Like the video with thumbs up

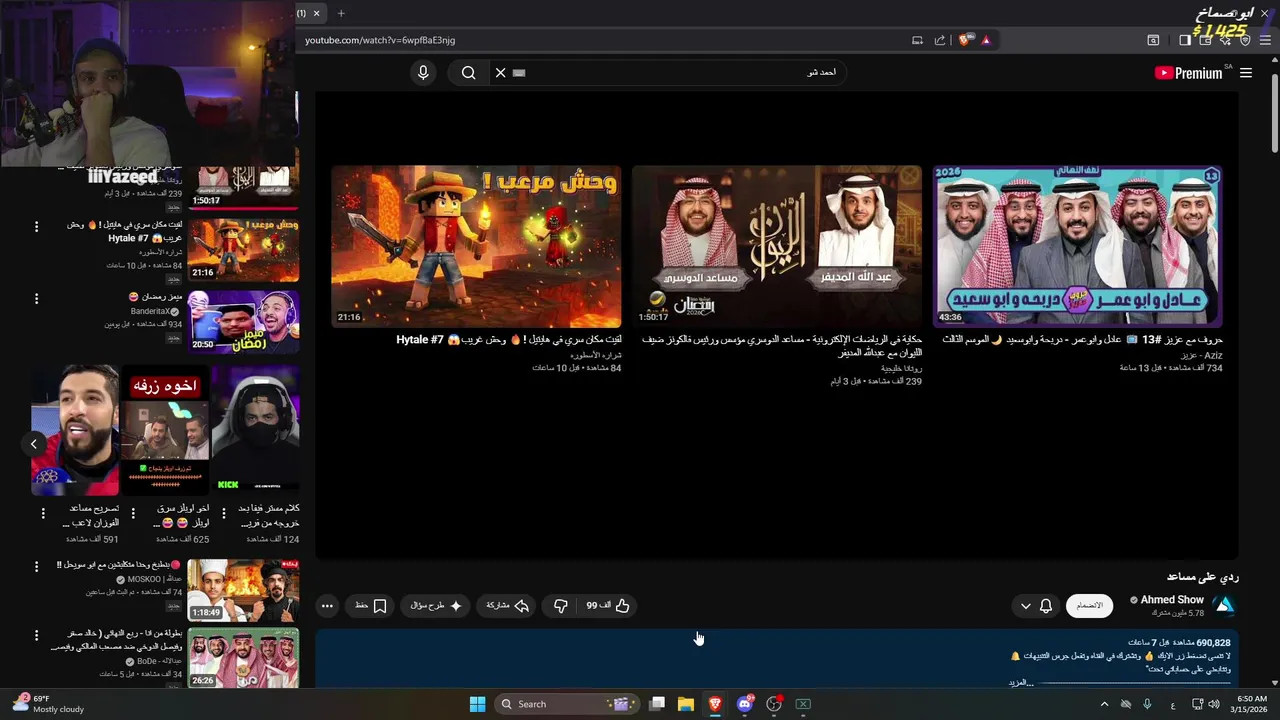point(608,605)
